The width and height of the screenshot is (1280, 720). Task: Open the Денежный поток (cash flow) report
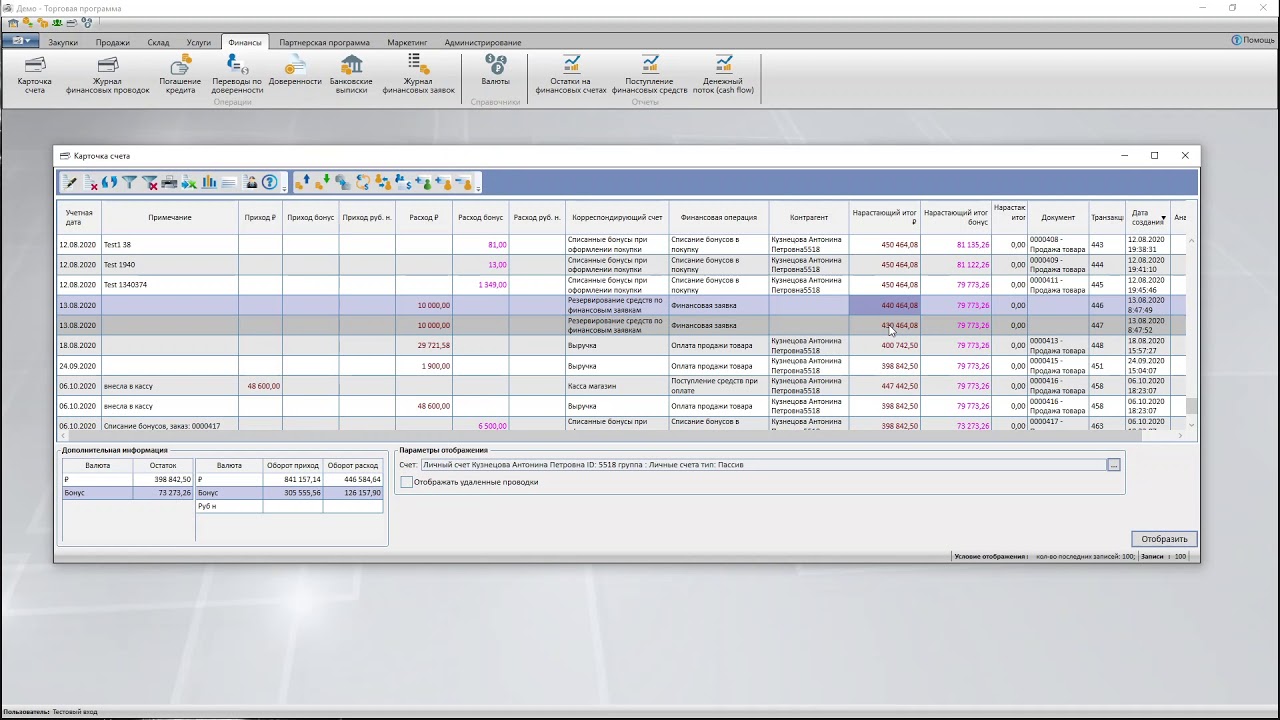[723, 75]
